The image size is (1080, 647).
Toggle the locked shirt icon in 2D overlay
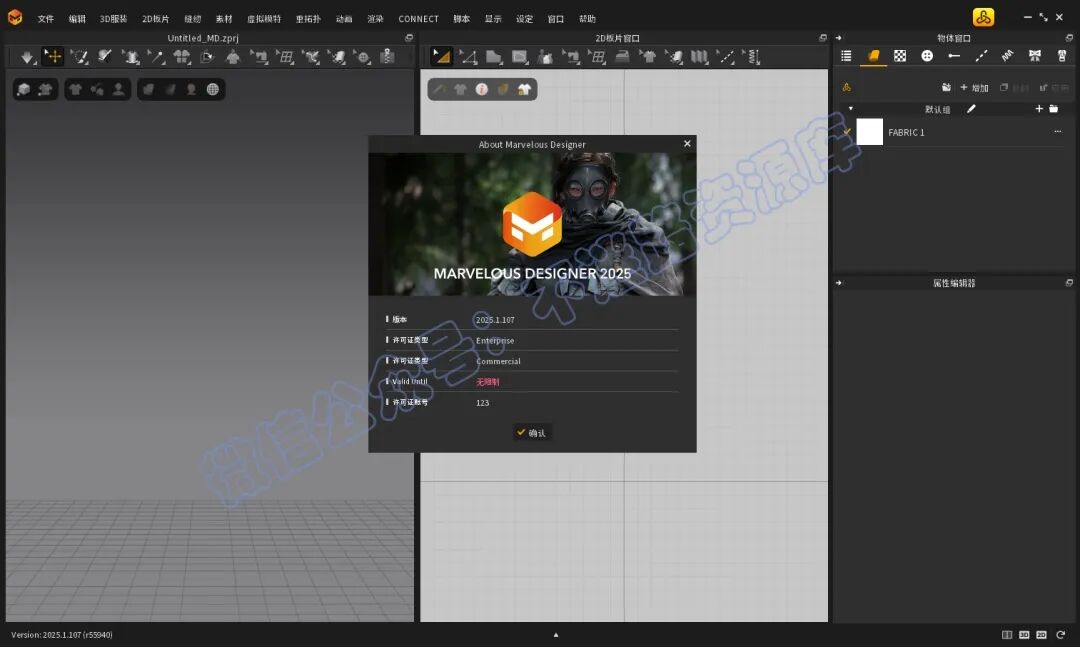click(524, 89)
